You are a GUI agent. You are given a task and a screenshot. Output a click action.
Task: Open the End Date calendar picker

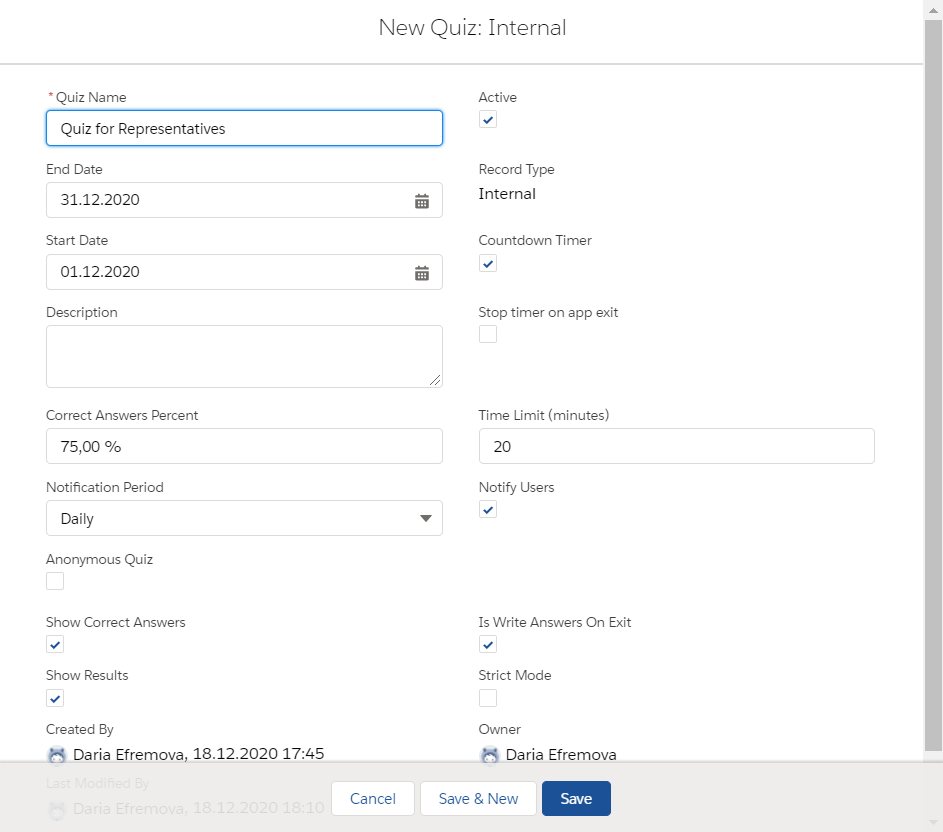pyautogui.click(x=422, y=199)
